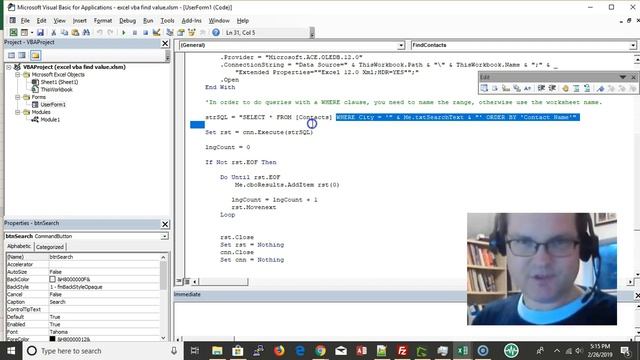Image resolution: width=640 pixels, height=360 pixels.
Task: Click View Code icon in Project panel
Action: [11, 55]
